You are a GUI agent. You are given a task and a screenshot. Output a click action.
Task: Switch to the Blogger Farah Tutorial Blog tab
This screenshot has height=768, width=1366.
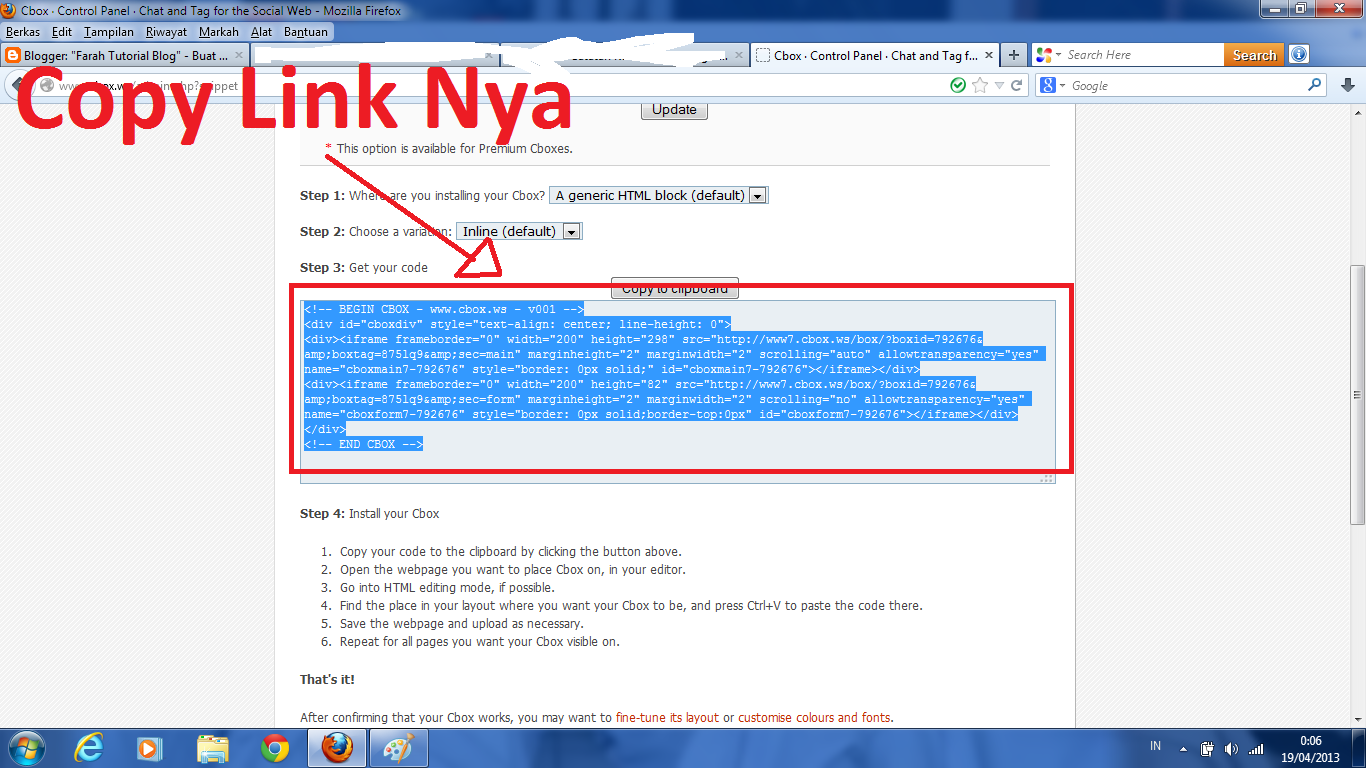123,56
